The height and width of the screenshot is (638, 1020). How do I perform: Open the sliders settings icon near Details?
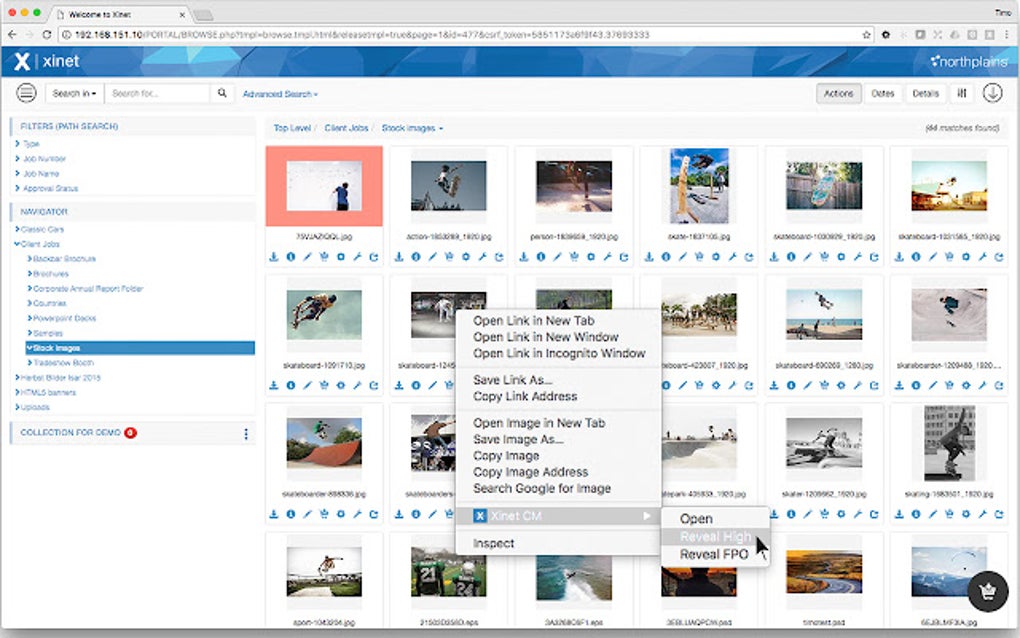[961, 94]
